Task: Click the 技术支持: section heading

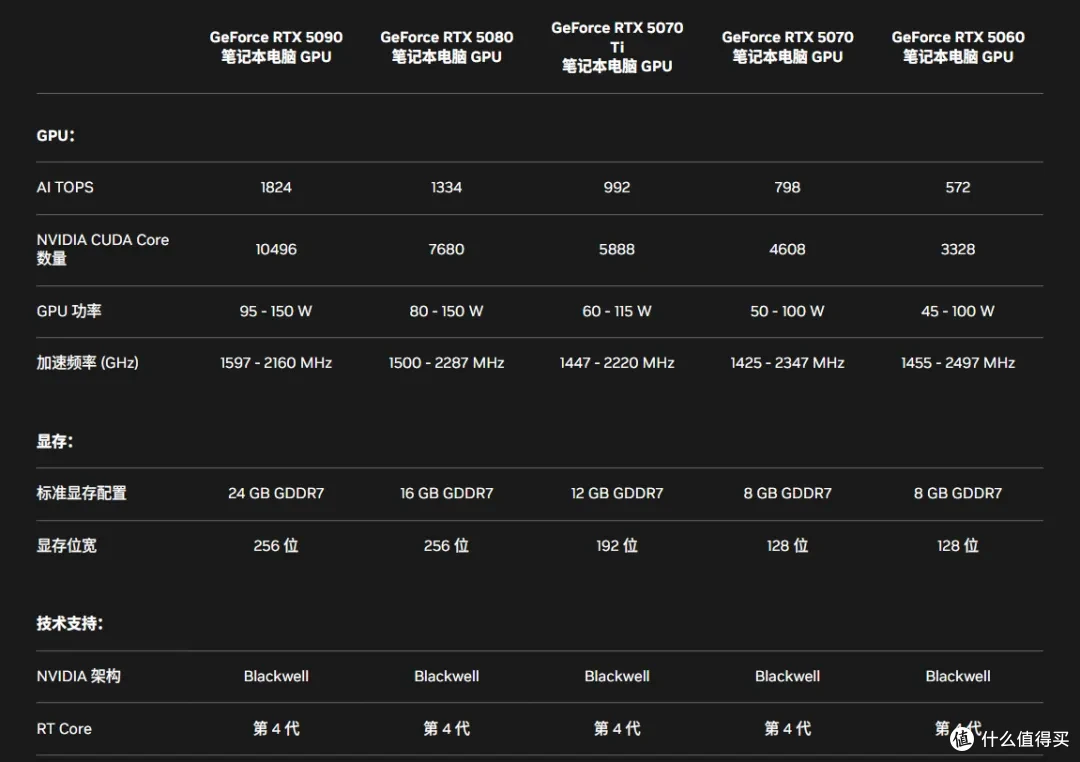Action: (70, 624)
